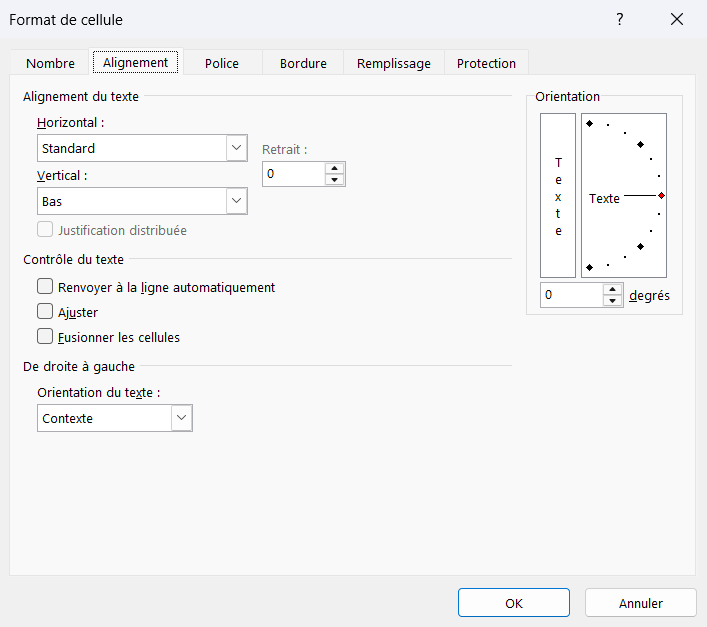Viewport: 707px width, 627px height.
Task: Switch to the Protection tab
Action: point(486,63)
